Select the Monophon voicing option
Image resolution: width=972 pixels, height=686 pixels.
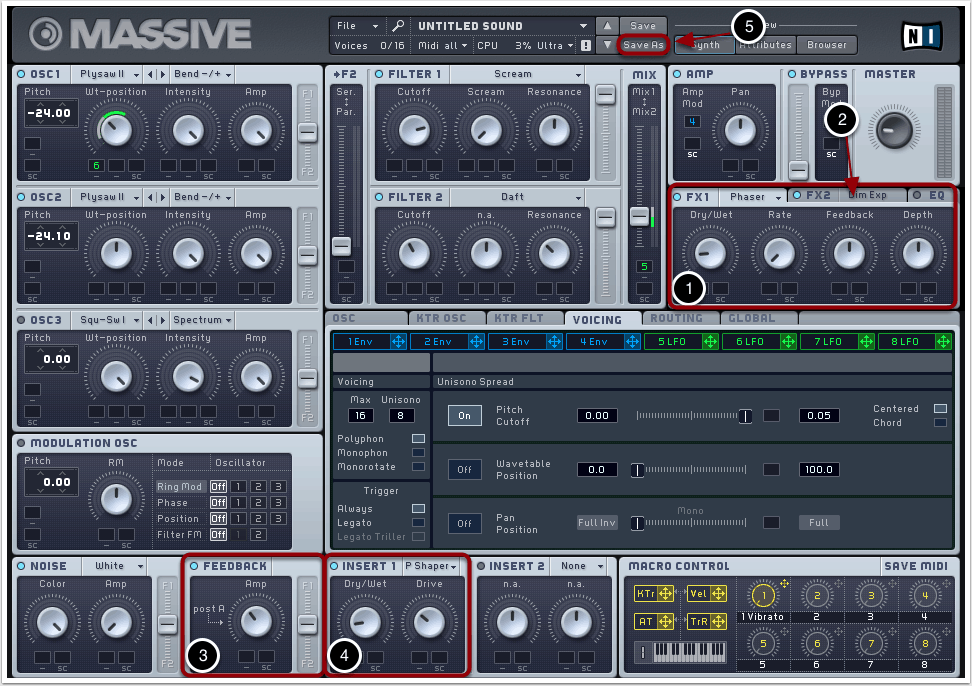pyautogui.click(x=418, y=453)
